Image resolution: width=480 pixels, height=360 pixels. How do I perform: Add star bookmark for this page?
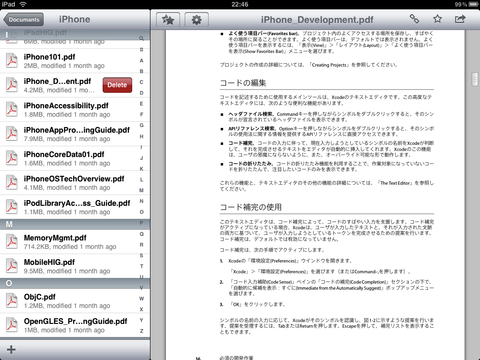(x=437, y=19)
